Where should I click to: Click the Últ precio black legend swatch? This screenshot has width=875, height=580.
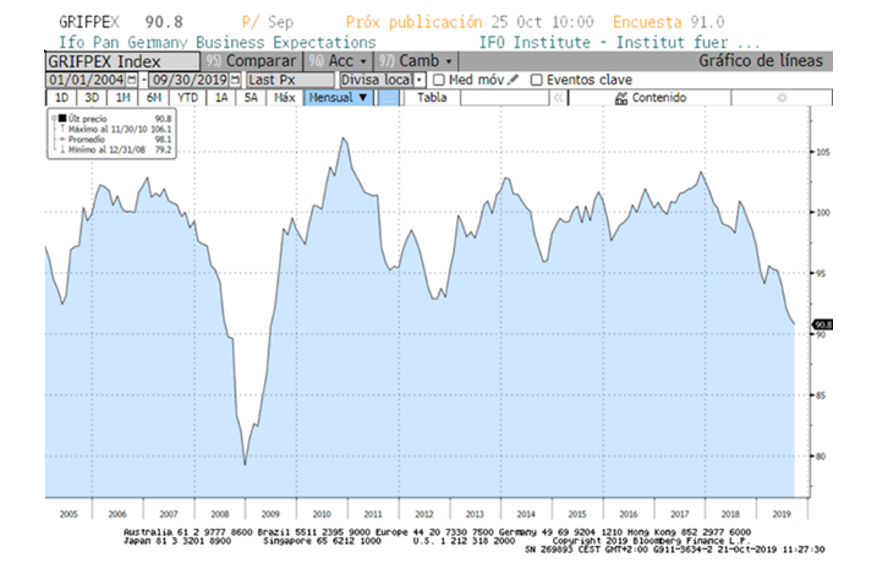pyautogui.click(x=62, y=118)
